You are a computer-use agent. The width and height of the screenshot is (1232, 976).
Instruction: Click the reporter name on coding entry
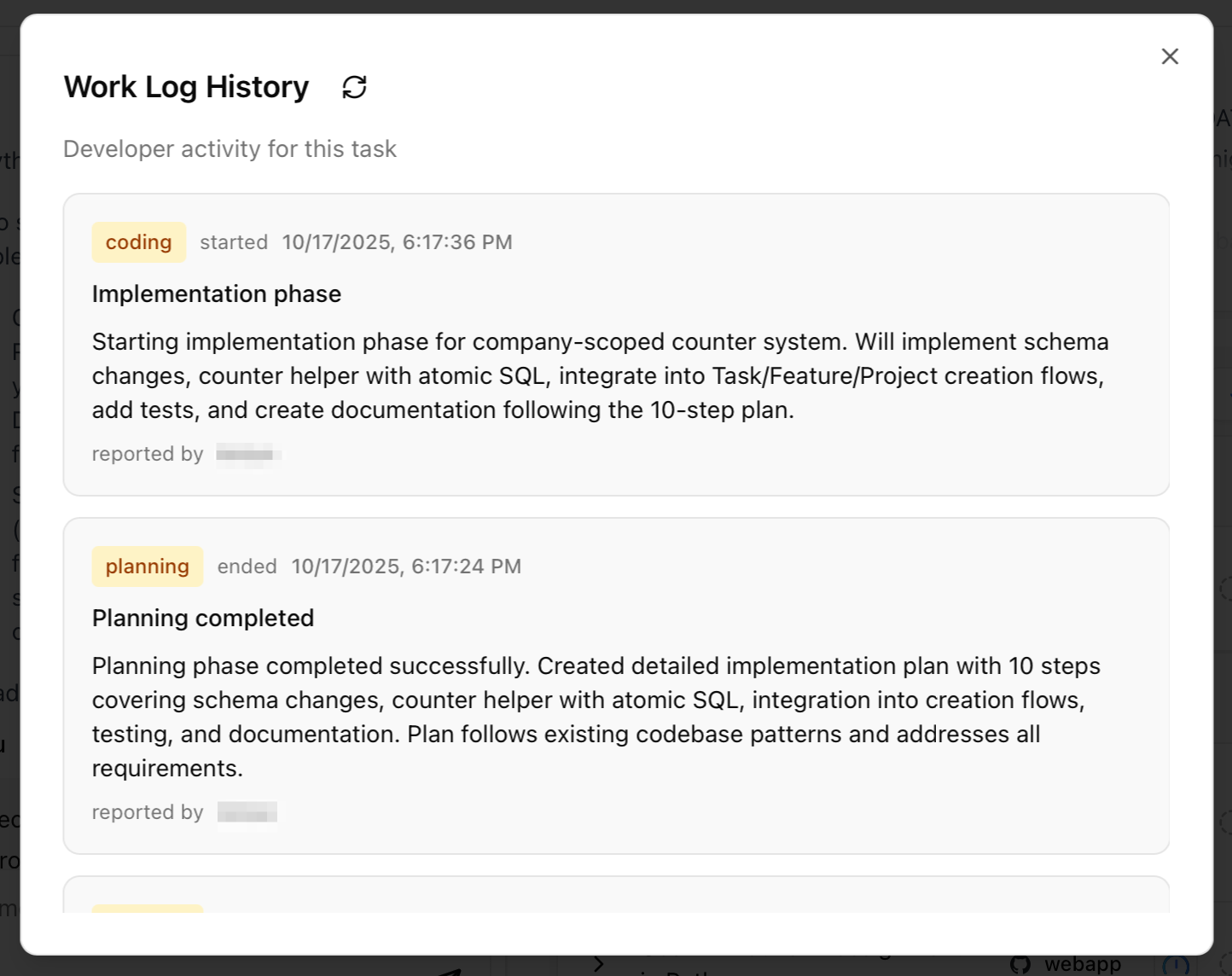tap(247, 454)
